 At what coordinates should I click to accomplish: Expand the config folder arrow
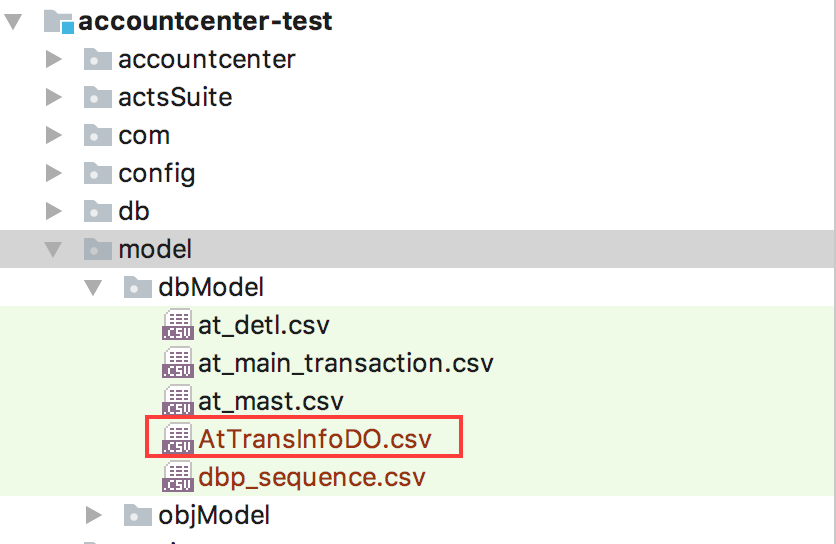tap(53, 173)
